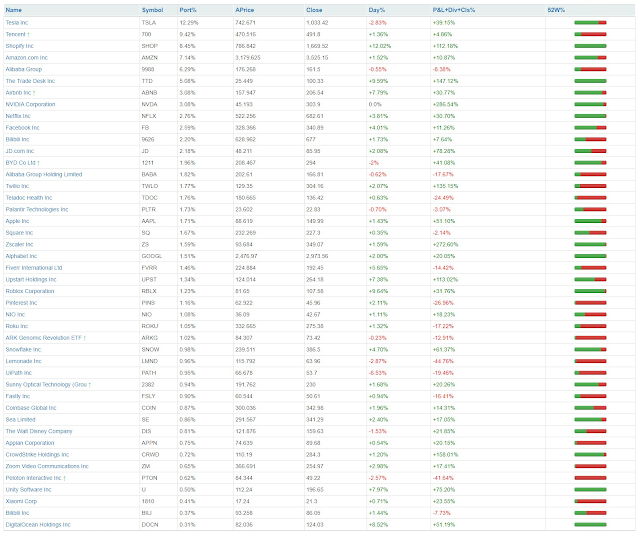The image size is (640, 533).
Task: Select the P&L value "-44.76%"
Action: (443, 361)
